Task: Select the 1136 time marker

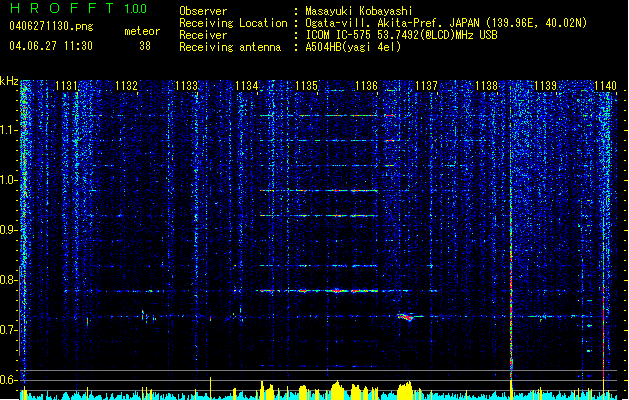Action: 367,86
